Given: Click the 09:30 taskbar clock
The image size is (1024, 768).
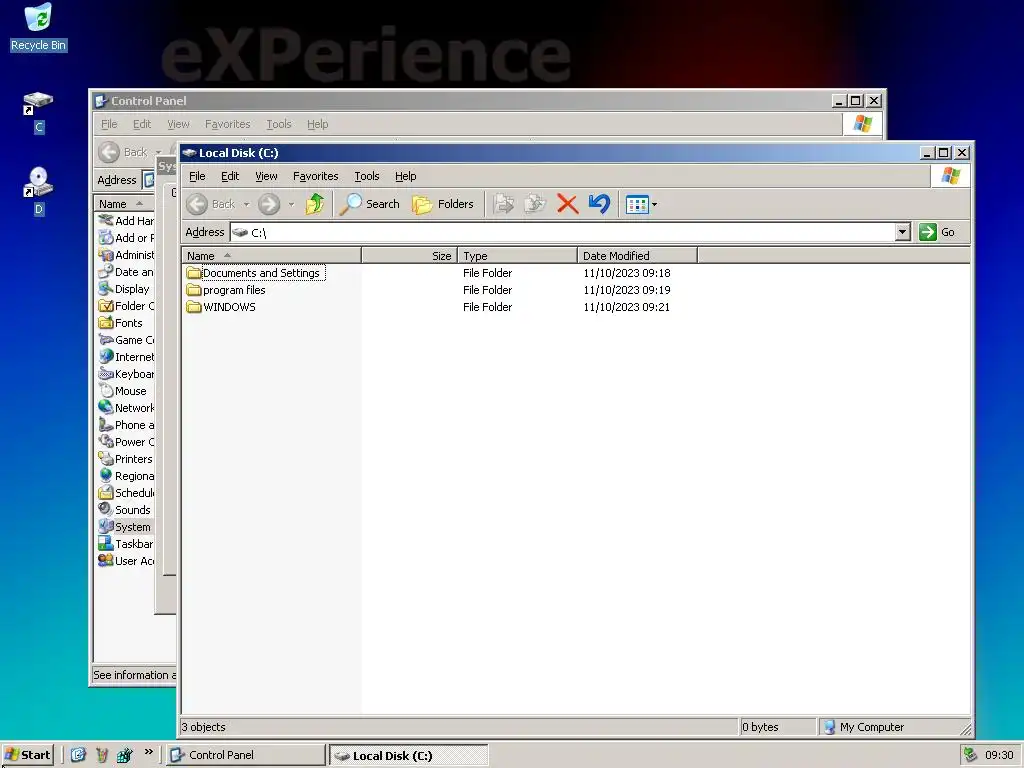Looking at the screenshot, I should [999, 755].
